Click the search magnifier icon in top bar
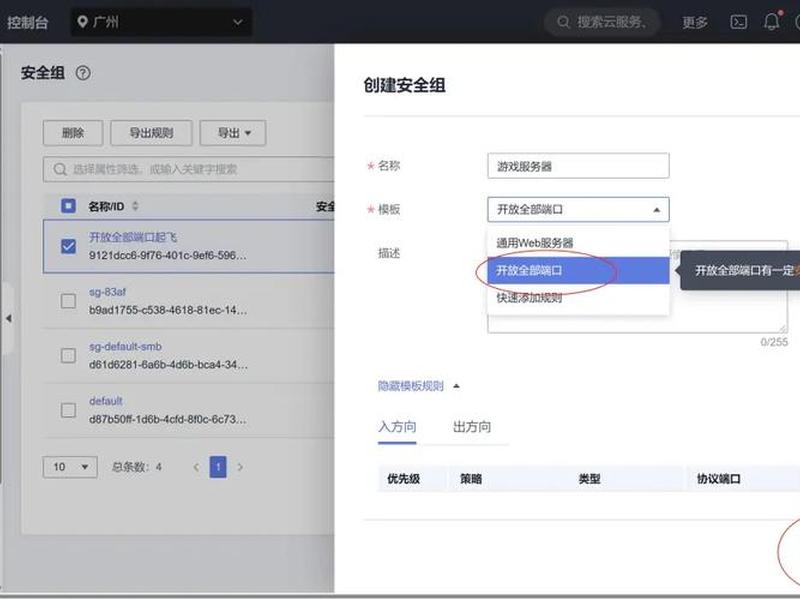Image resolution: width=800 pixels, height=600 pixels. pos(563,22)
